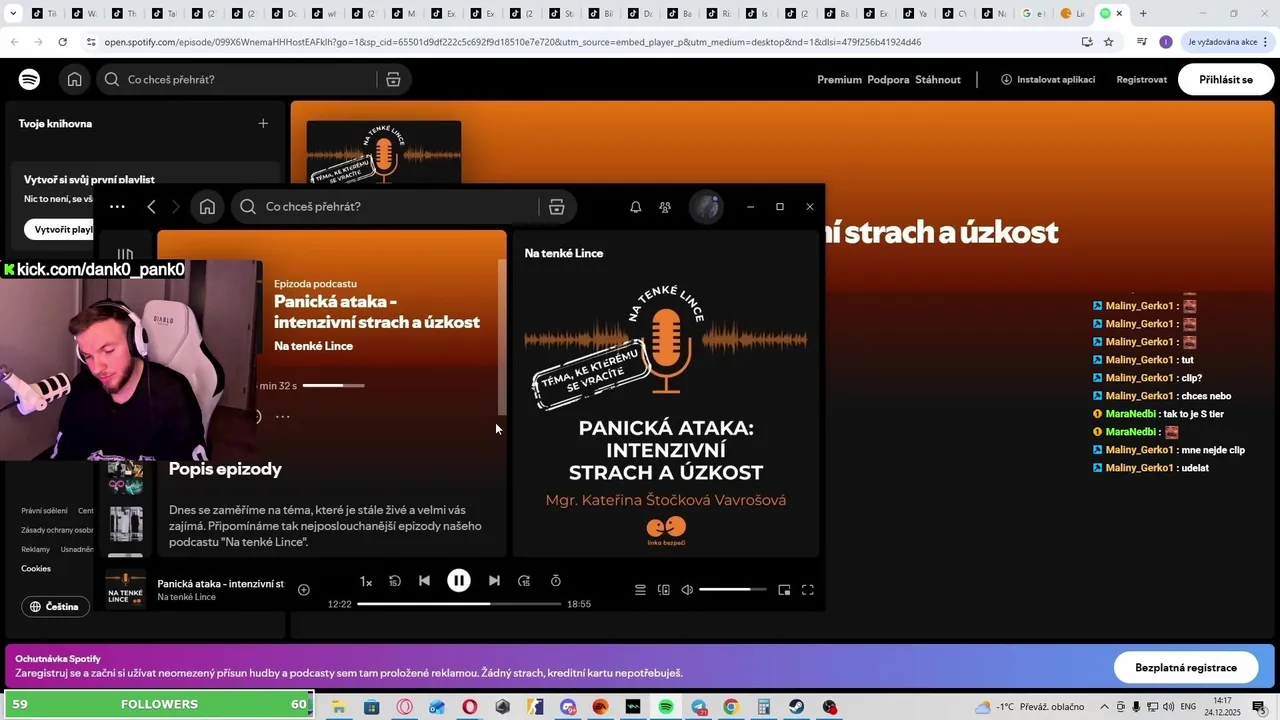The image size is (1280, 720).
Task: Open the Čeština language selector
Action: pos(55,606)
